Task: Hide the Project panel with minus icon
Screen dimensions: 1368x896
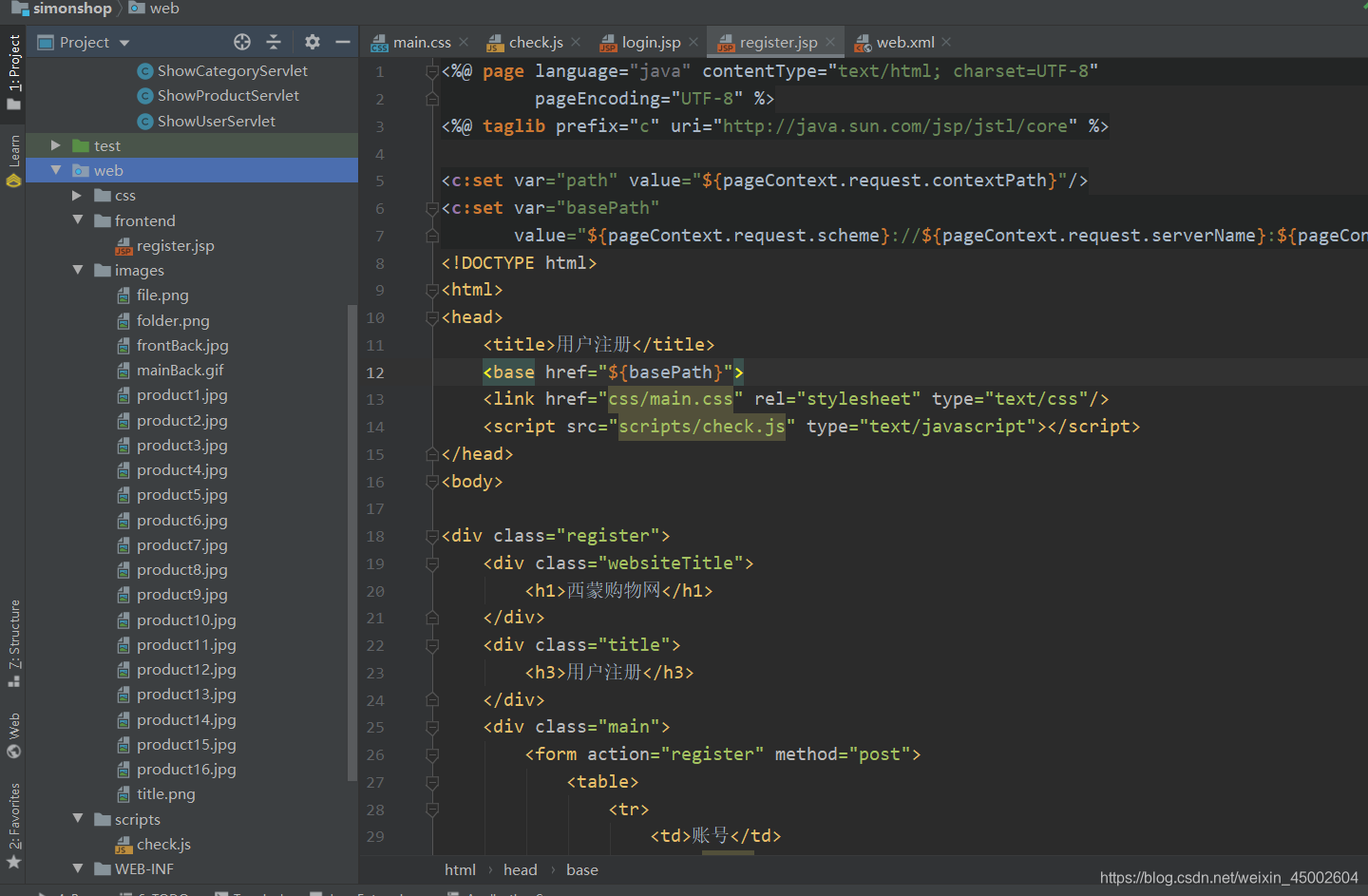Action: coord(343,42)
